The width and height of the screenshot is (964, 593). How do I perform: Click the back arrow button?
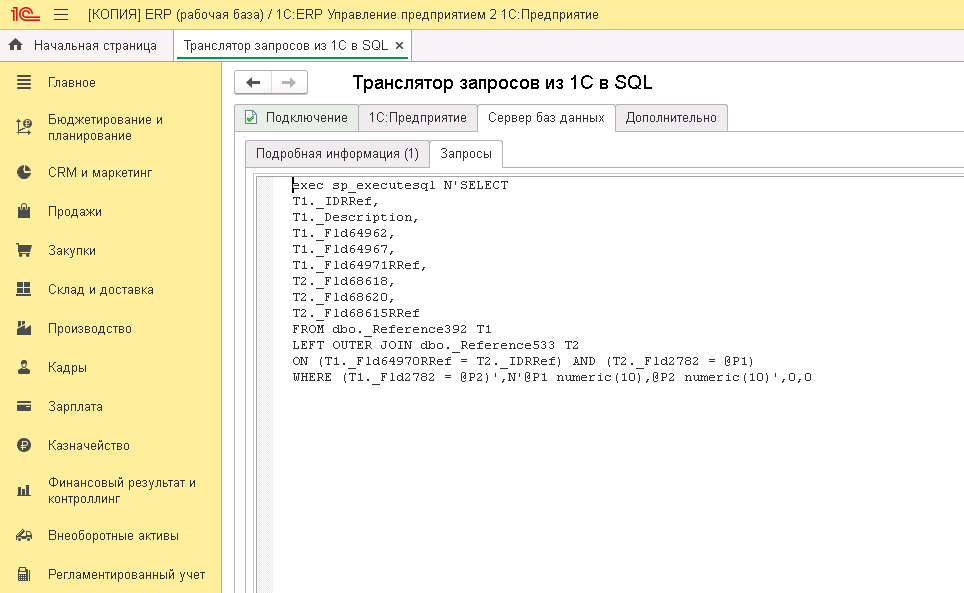[253, 82]
